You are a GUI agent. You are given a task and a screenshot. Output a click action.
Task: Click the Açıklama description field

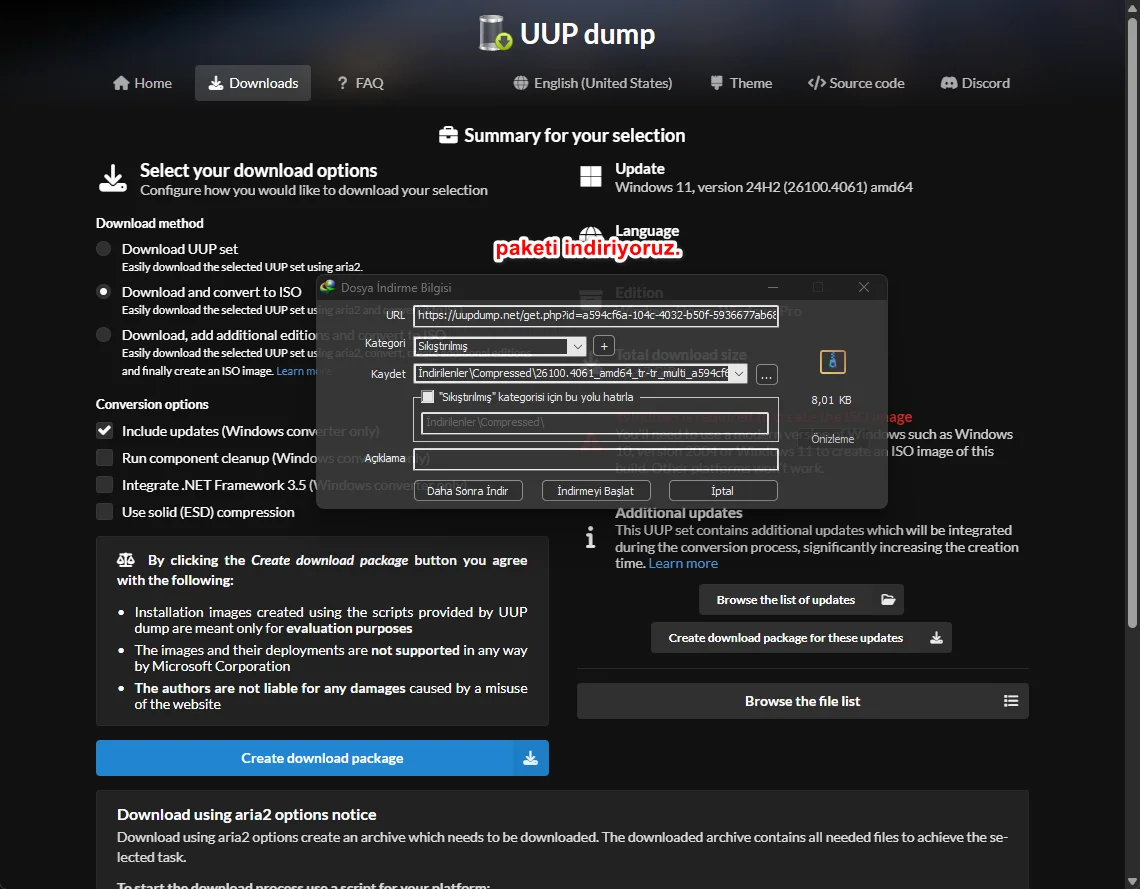pos(595,459)
